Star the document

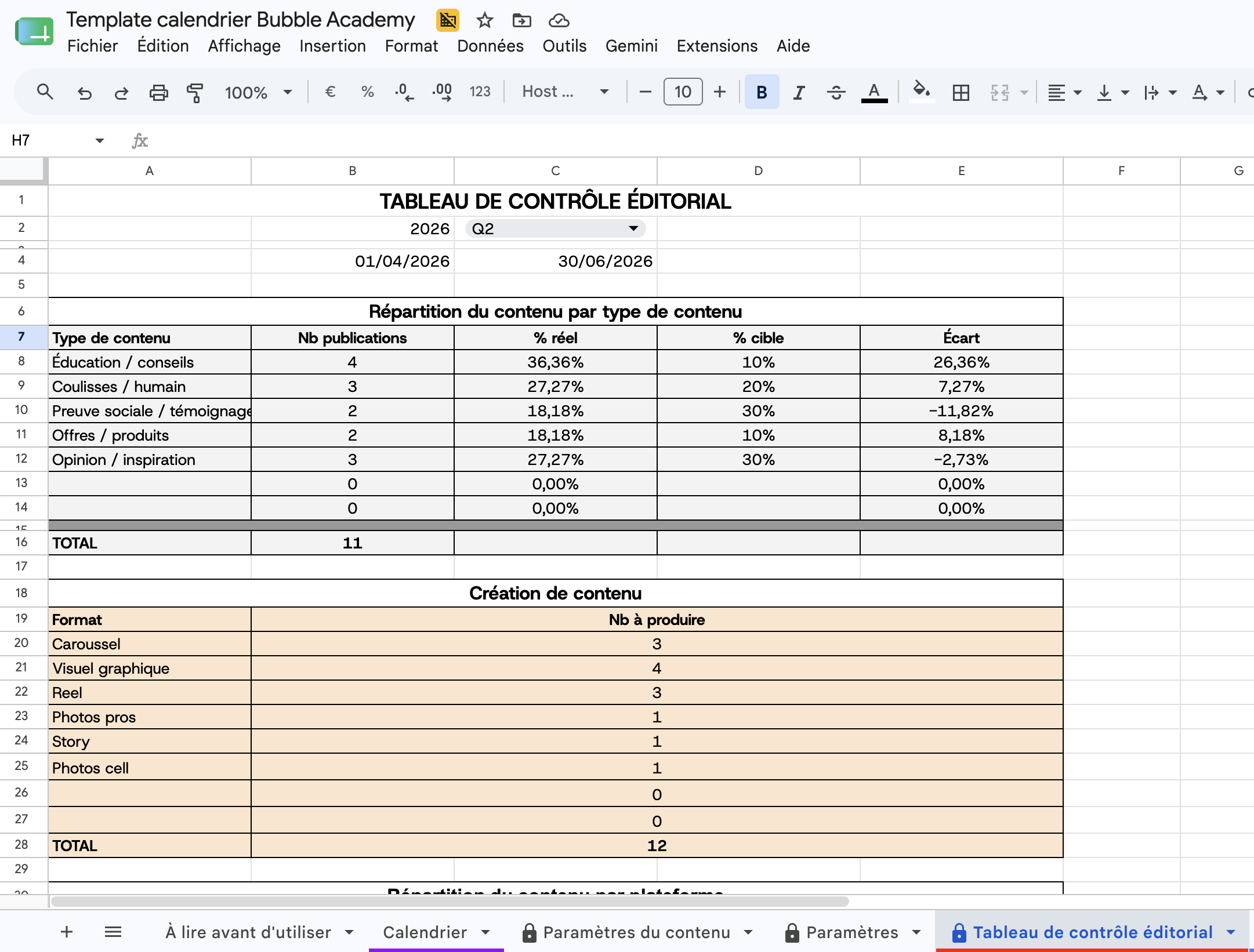pyautogui.click(x=484, y=21)
